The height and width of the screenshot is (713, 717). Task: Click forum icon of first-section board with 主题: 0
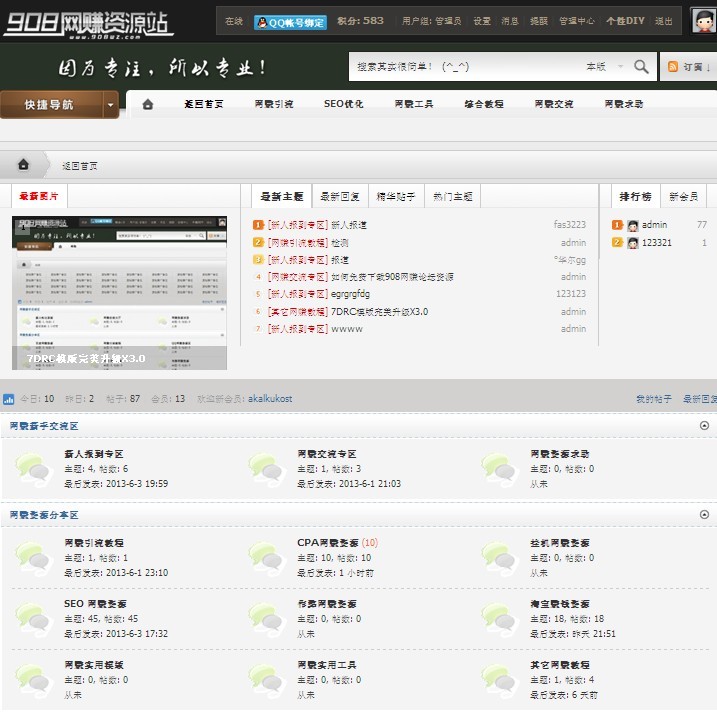[499, 469]
